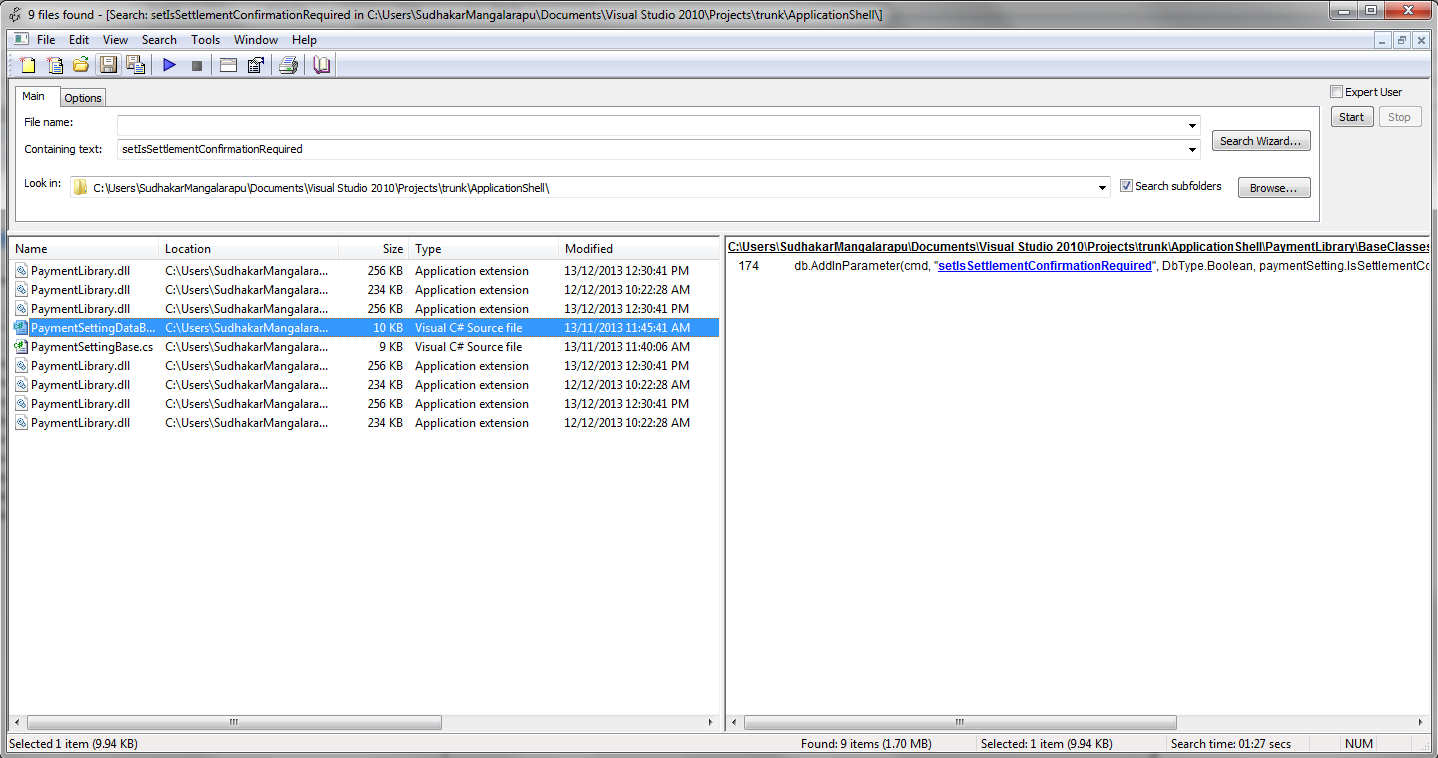Viewport: 1438px width, 758px height.
Task: Click the Browse button to choose a folder
Action: click(1273, 187)
